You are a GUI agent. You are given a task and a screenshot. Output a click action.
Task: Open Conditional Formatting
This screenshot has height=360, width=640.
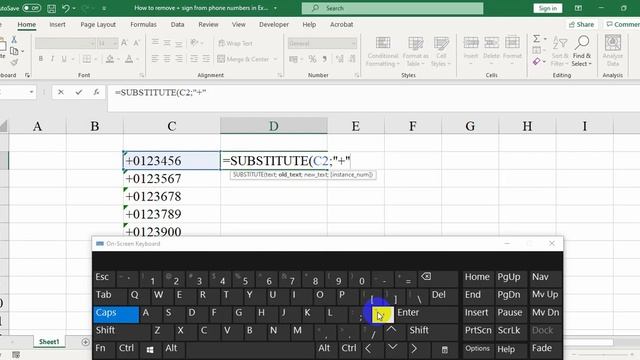coord(382,51)
